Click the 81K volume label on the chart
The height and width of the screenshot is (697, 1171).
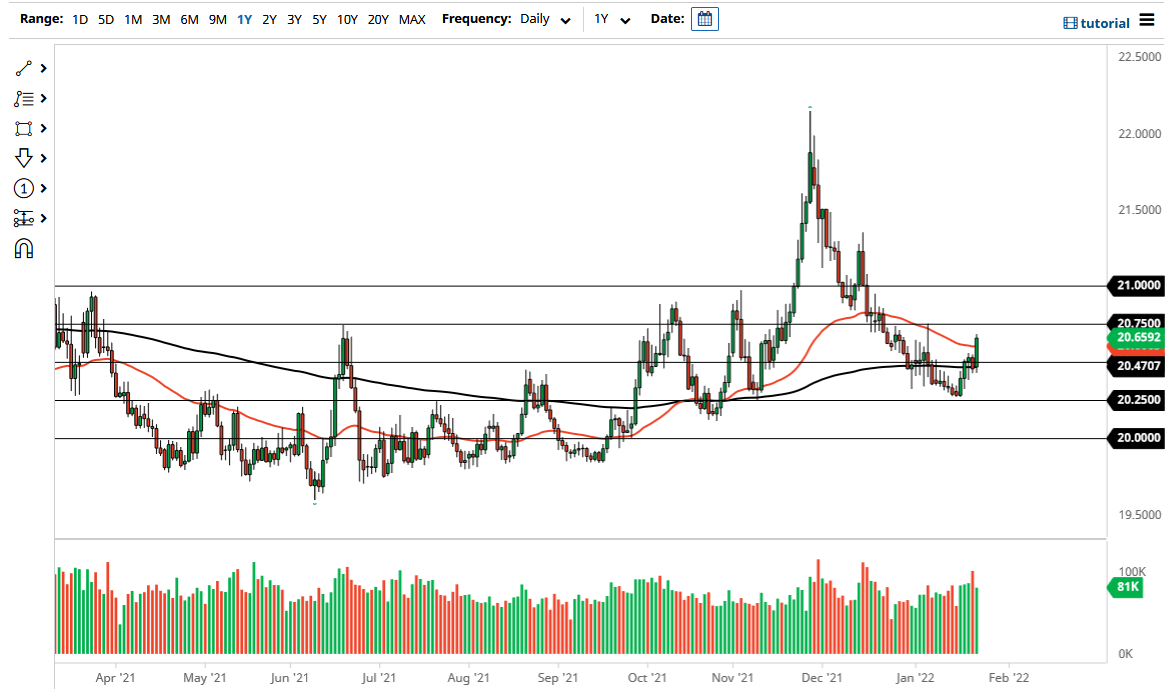(1124, 588)
